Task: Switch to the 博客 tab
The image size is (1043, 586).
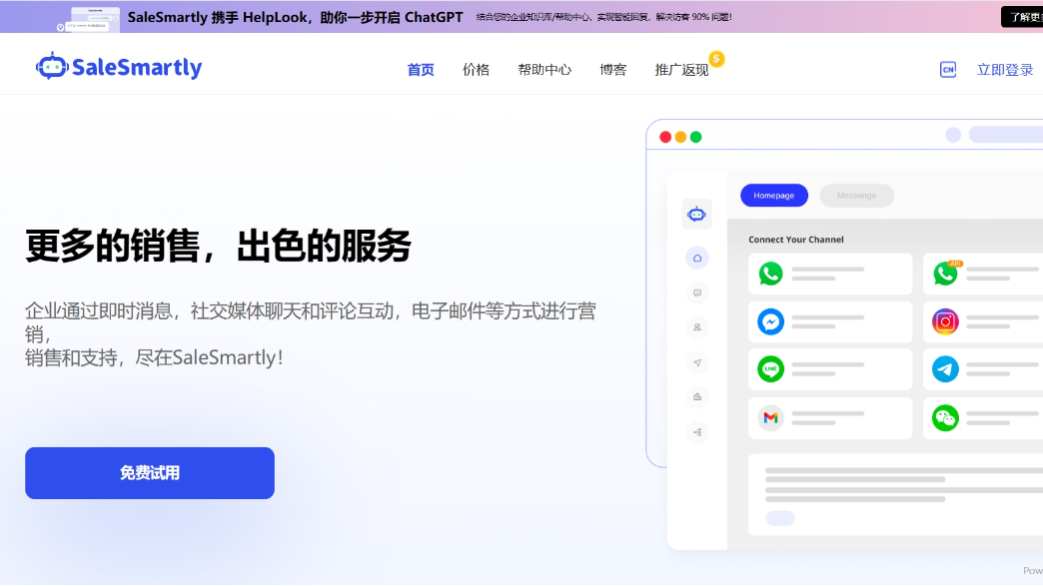Action: click(613, 70)
